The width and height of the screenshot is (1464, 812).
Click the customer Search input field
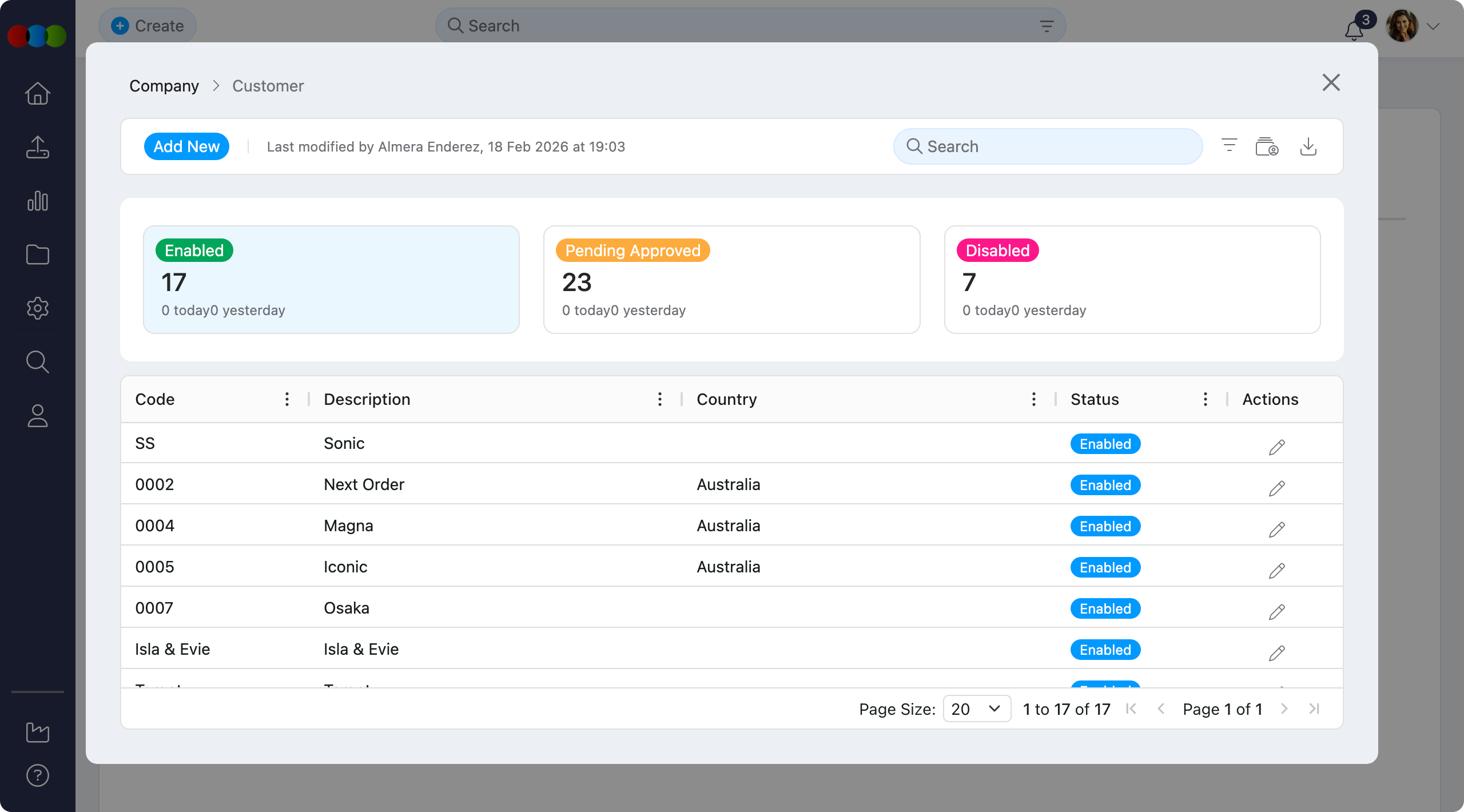[x=1048, y=146]
